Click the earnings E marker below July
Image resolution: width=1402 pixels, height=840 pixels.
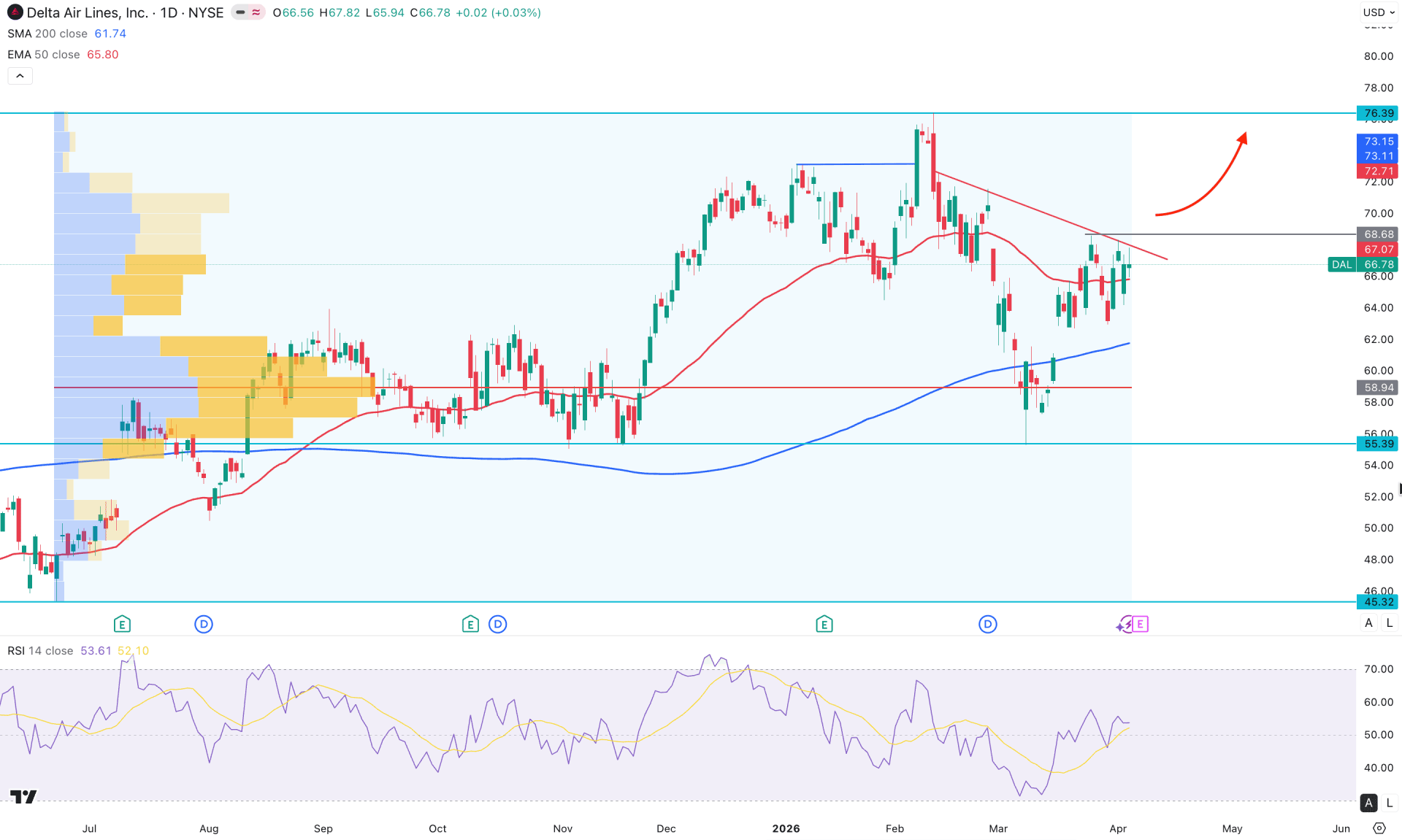pyautogui.click(x=122, y=624)
